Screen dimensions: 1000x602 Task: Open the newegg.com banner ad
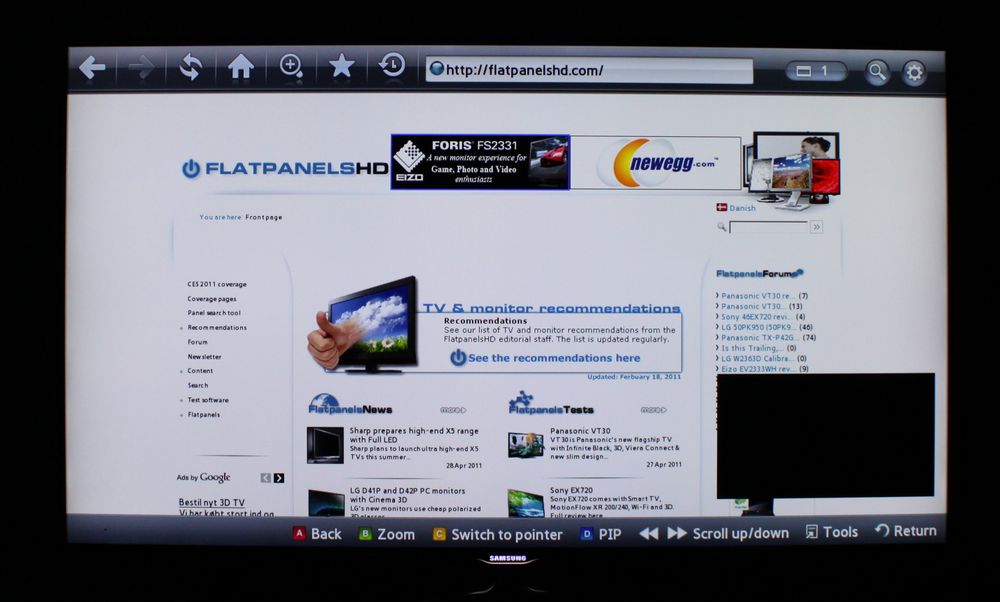(x=656, y=163)
